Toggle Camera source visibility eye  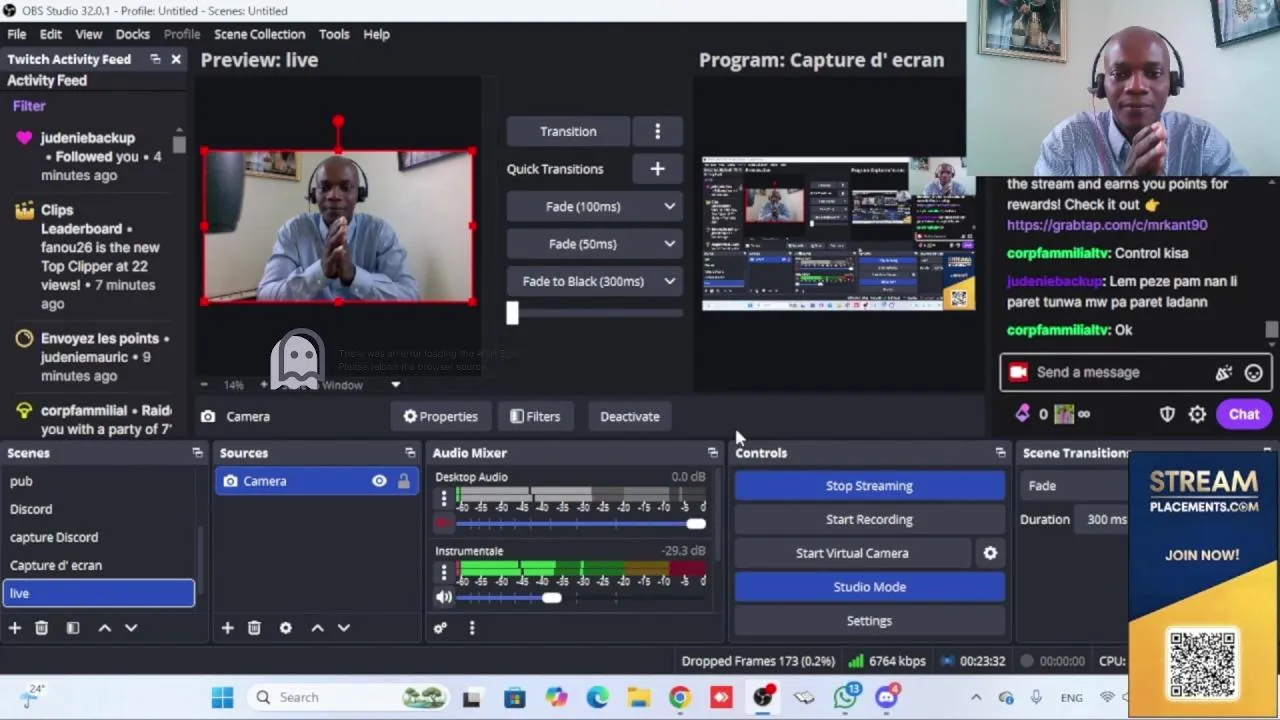(379, 481)
